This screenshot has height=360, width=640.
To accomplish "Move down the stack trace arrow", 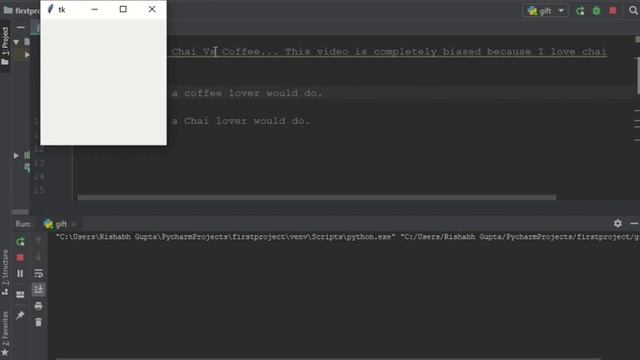I will point(38,257).
